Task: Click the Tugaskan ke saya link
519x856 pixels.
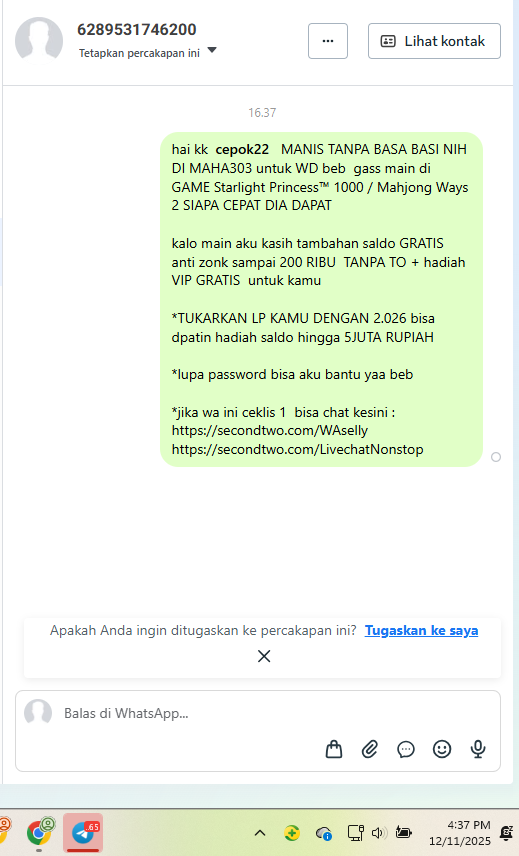Action: coord(421,630)
